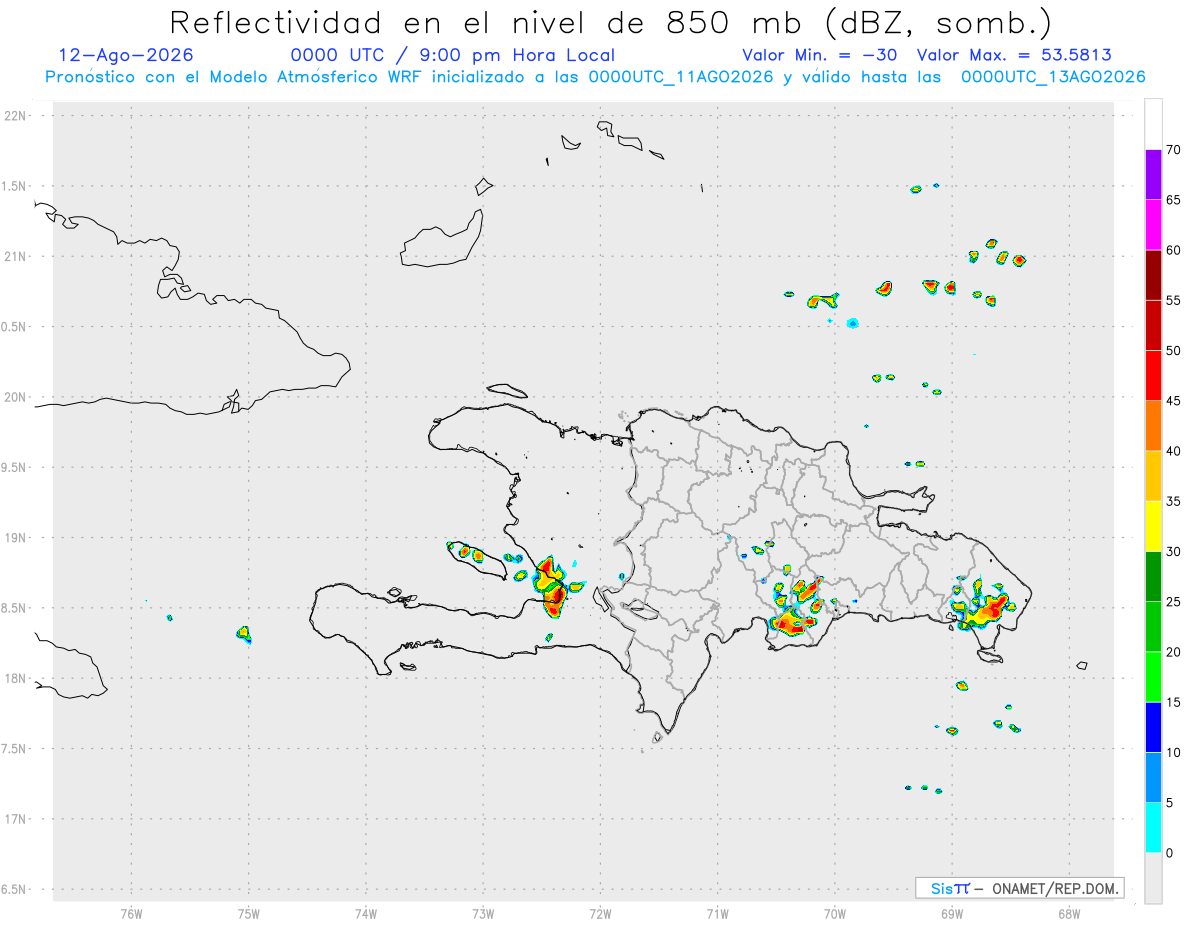Select the yellow 30–35 dBZ colorbar segment
The width and height of the screenshot is (1200, 927).
tap(1153, 526)
